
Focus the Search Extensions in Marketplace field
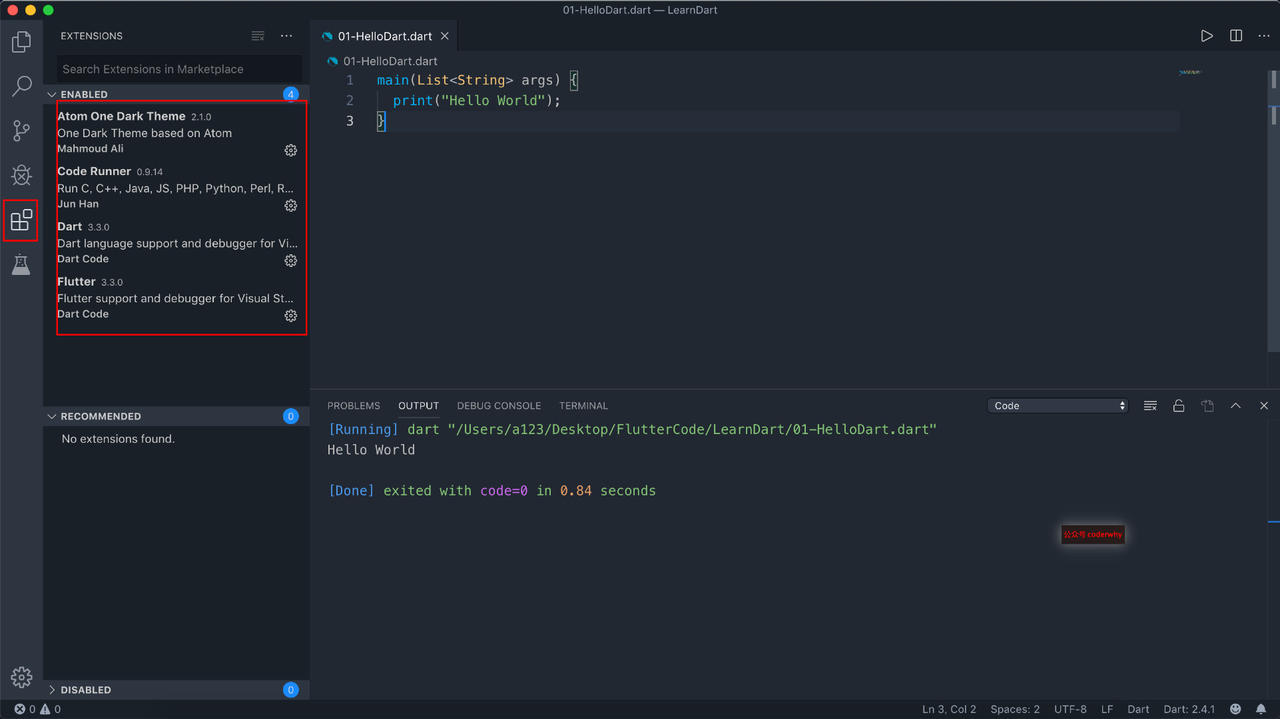pyautogui.click(x=178, y=69)
